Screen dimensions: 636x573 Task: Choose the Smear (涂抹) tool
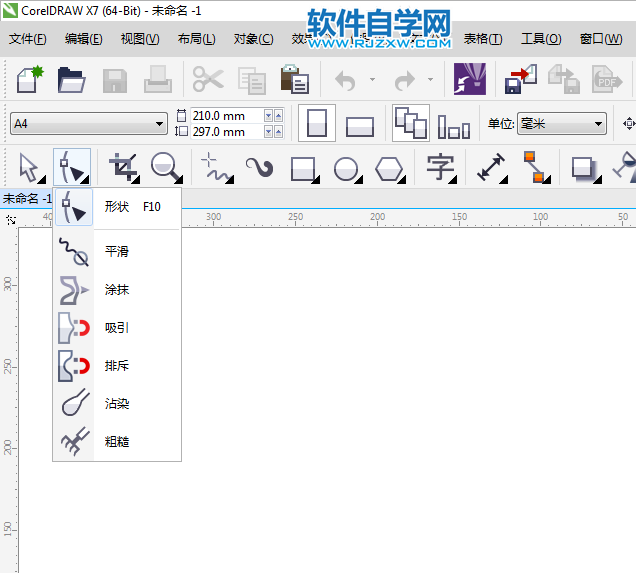click(115, 290)
